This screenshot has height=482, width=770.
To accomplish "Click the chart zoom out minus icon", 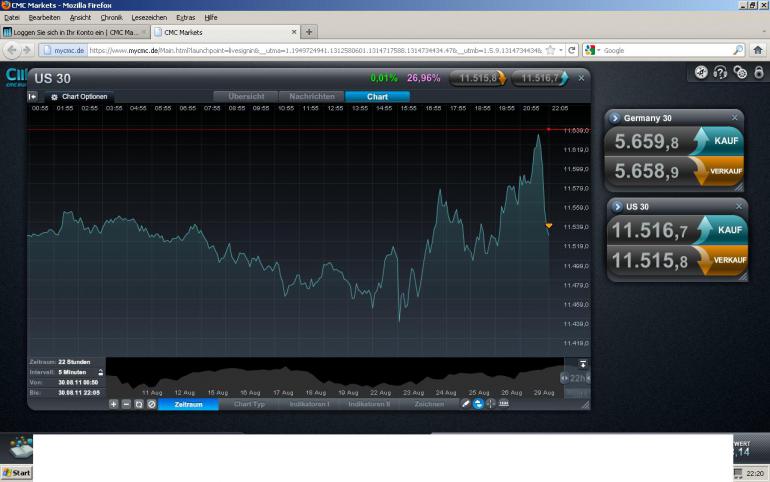I will point(126,404).
